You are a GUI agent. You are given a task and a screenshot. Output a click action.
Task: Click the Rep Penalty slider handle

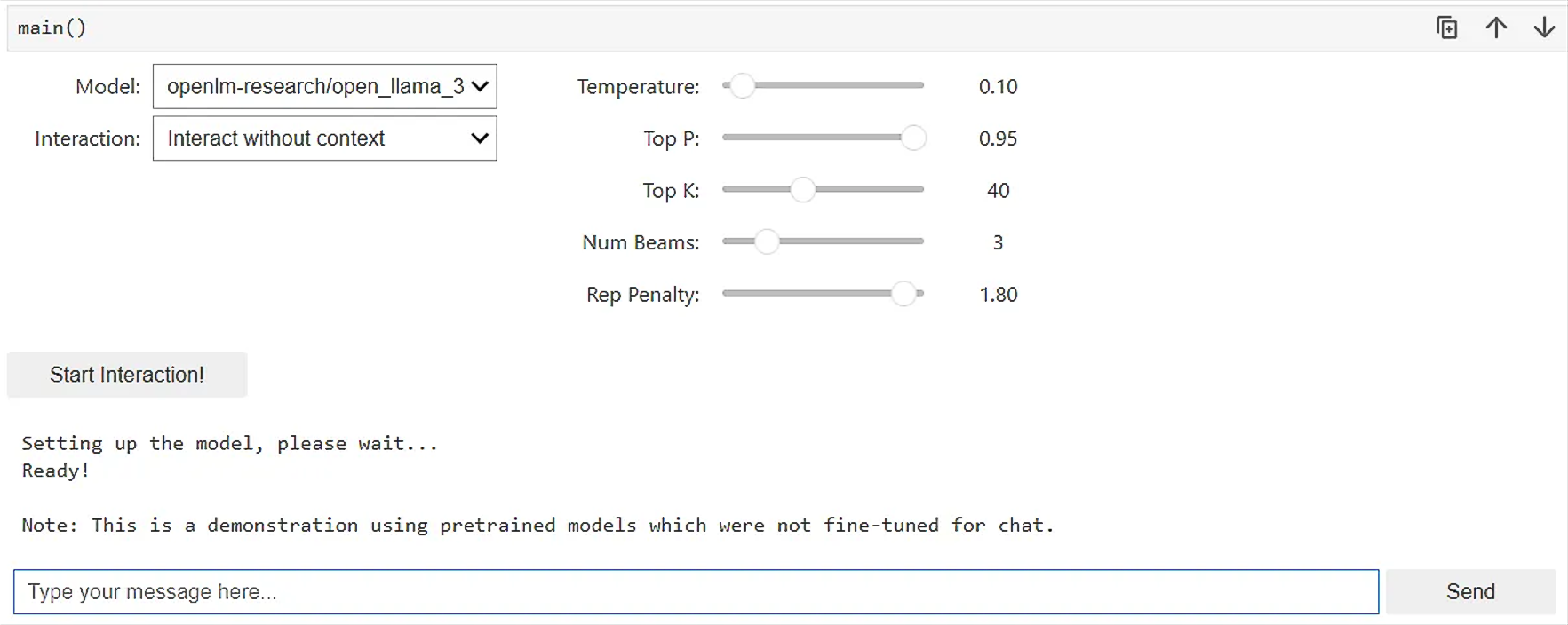point(903,294)
